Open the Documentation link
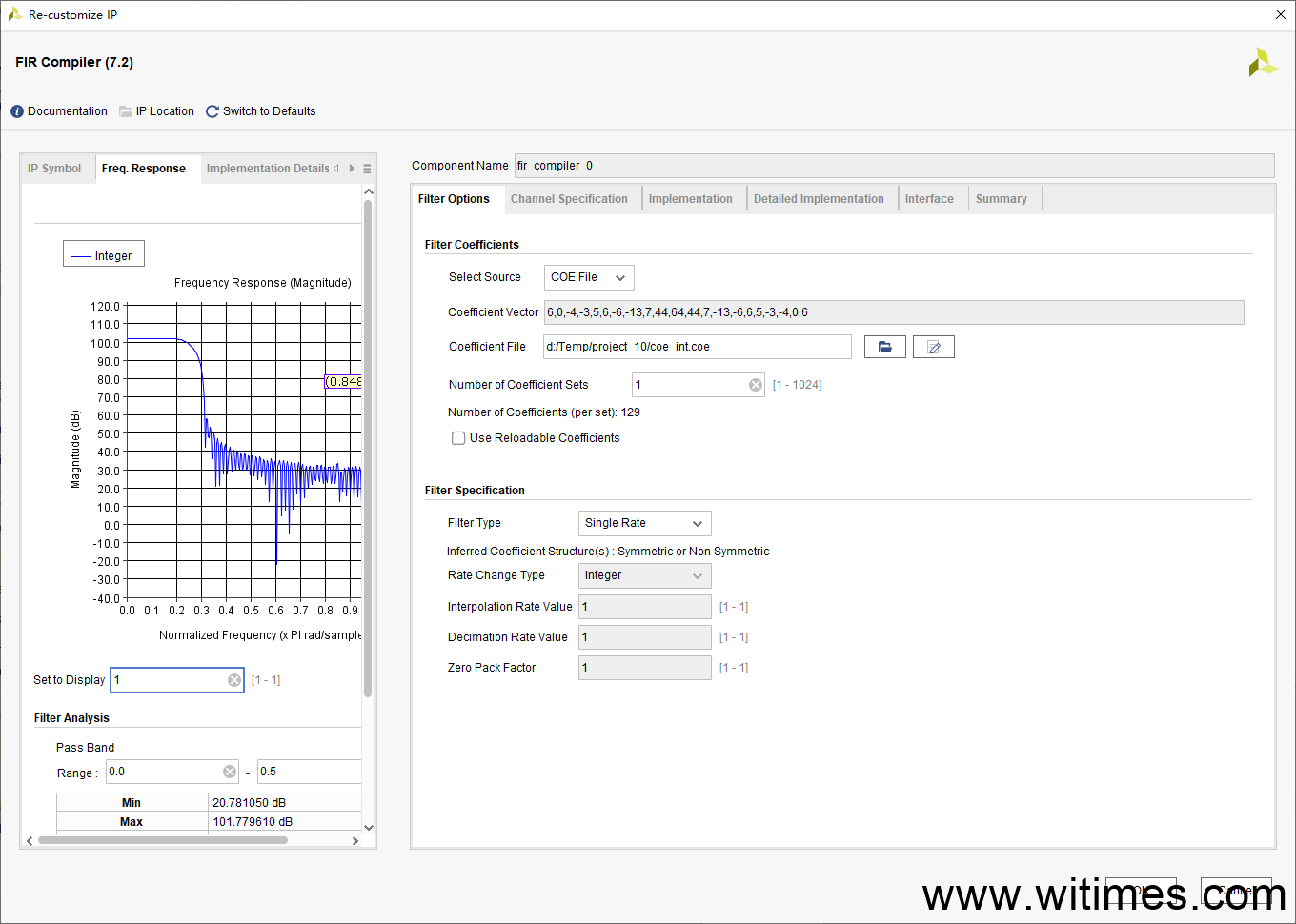 coord(68,111)
